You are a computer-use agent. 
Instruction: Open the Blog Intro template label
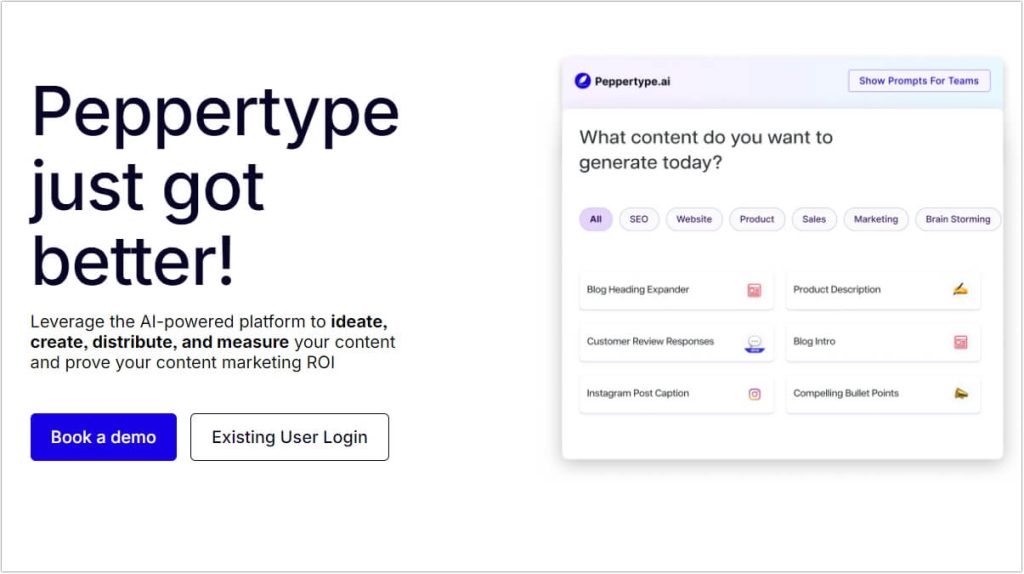(814, 342)
